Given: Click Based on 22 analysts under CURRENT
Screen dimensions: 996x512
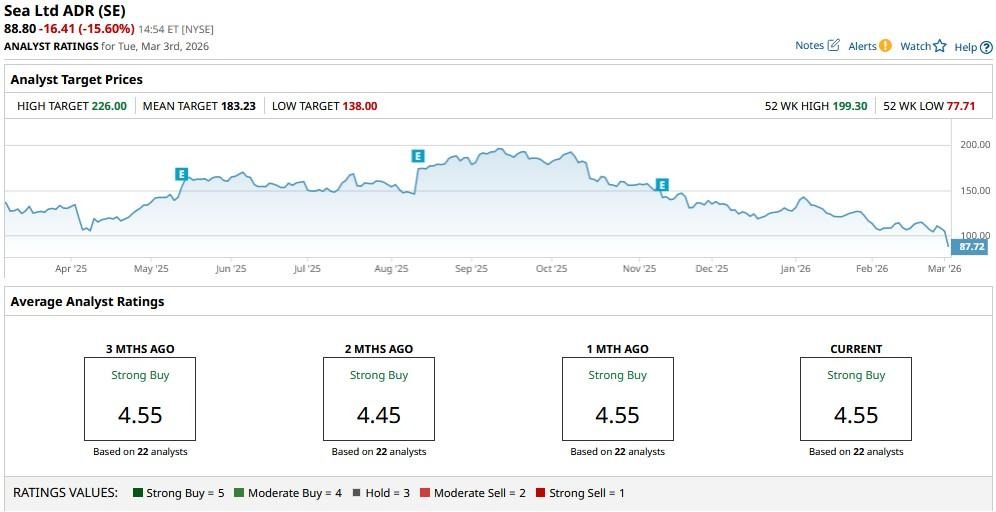Looking at the screenshot, I should click(x=856, y=452).
